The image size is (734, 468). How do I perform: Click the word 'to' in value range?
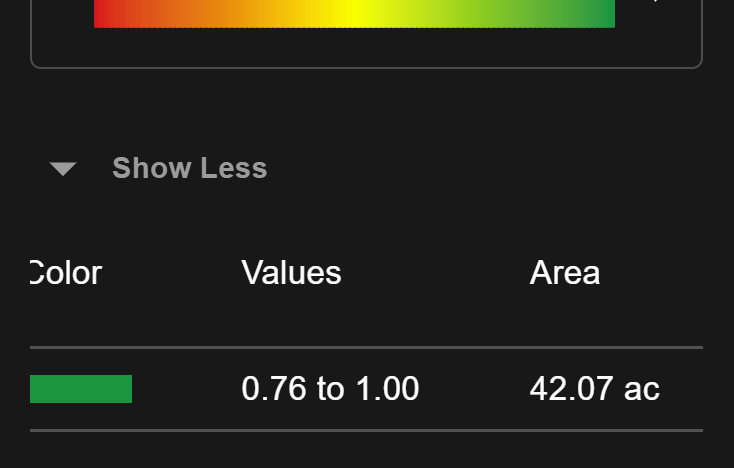[330, 389]
